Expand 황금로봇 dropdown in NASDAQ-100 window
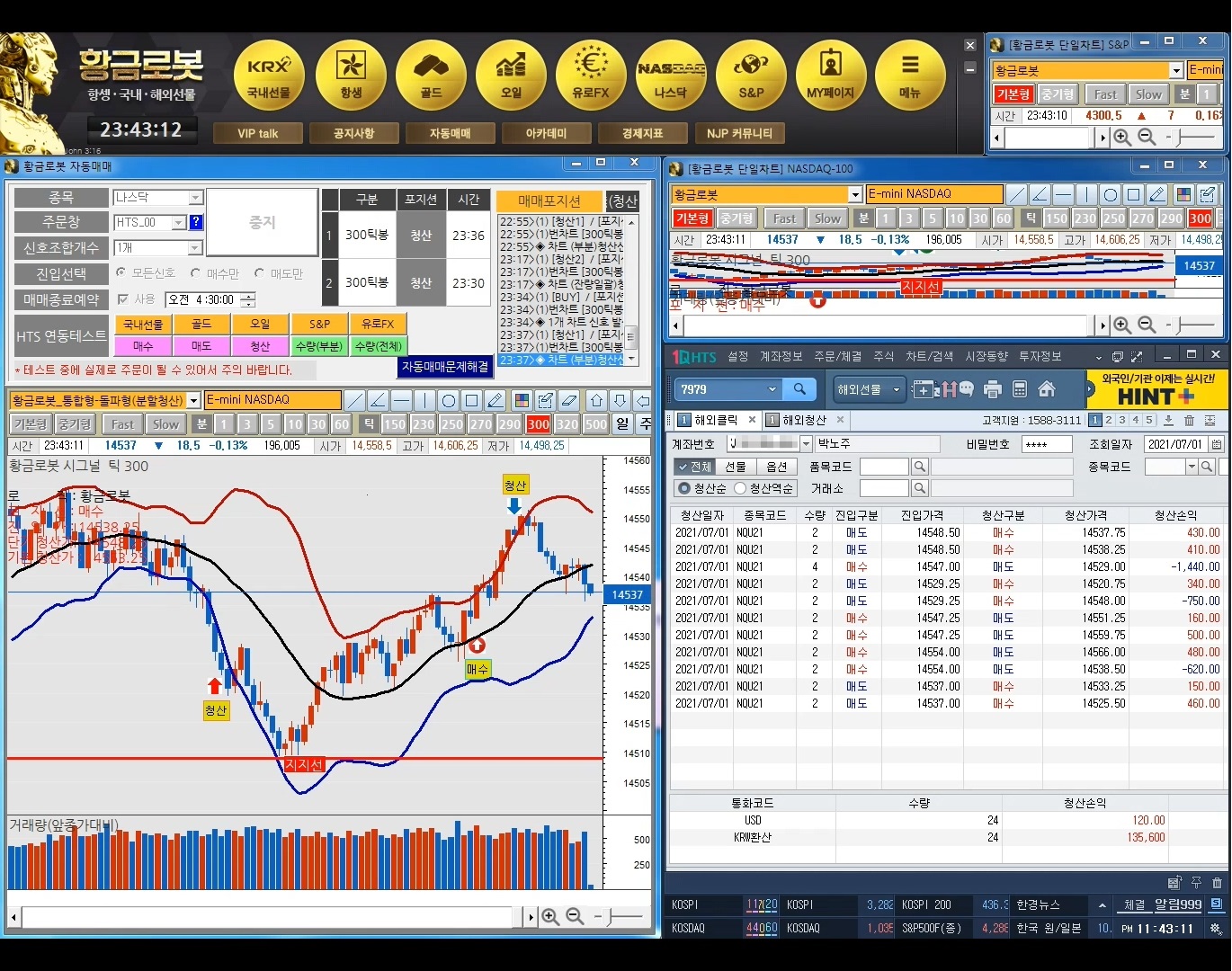Viewport: 1232px width, 971px height. [x=855, y=195]
